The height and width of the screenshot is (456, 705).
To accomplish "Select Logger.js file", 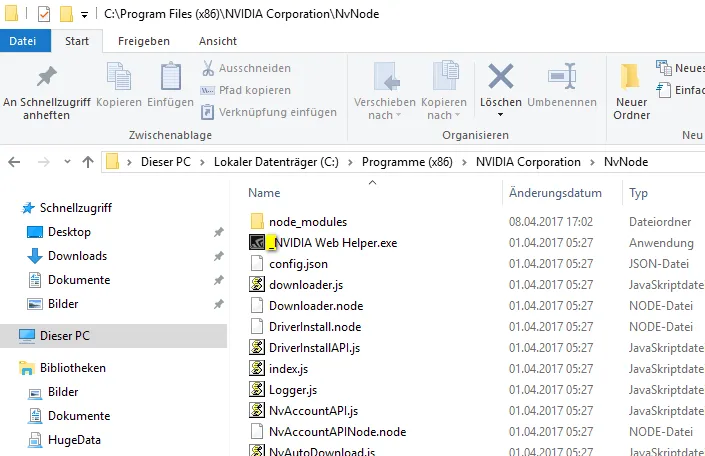I will [293, 390].
